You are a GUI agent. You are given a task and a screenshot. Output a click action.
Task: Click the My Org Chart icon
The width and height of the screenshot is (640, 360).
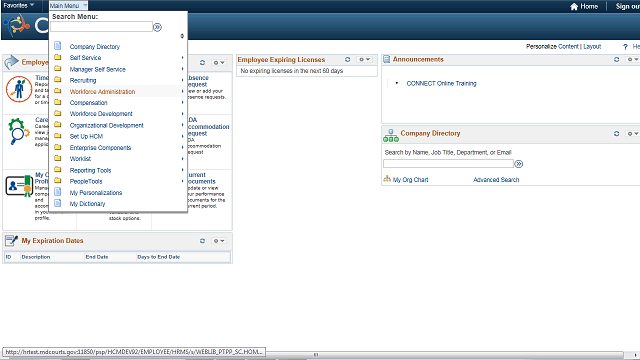387,179
